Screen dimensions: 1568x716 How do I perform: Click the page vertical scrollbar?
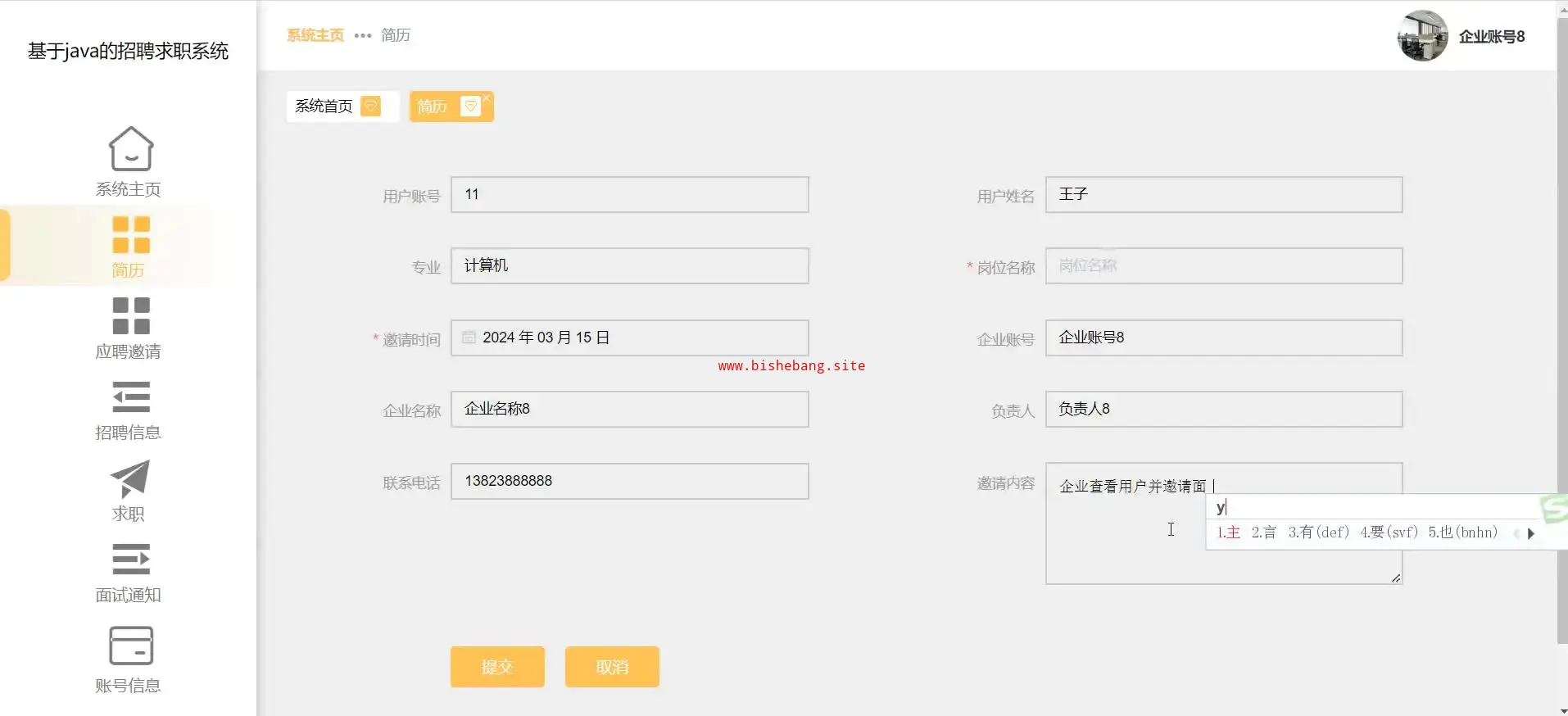(x=1561, y=328)
